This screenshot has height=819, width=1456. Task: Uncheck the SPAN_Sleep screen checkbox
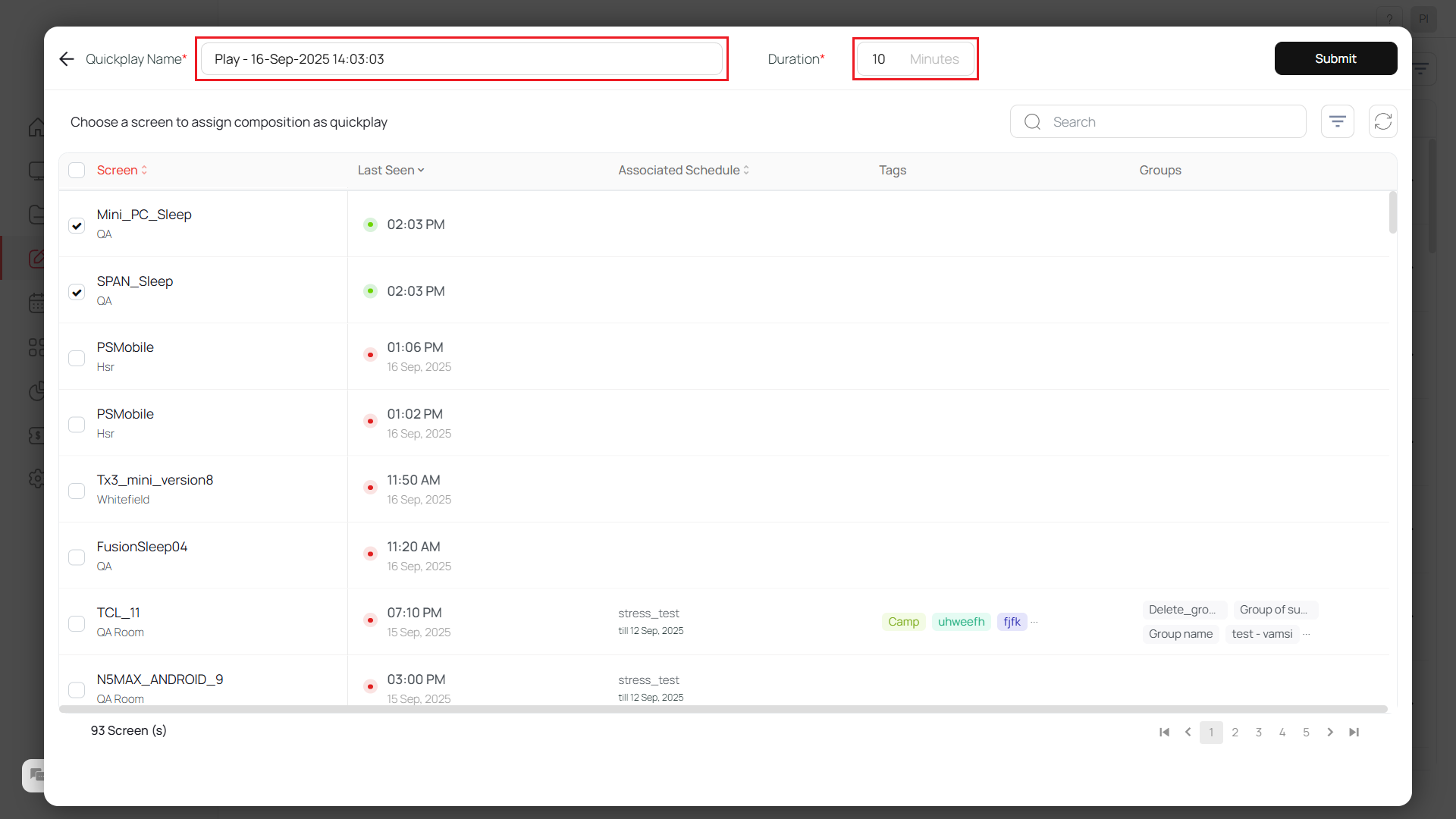coord(77,292)
